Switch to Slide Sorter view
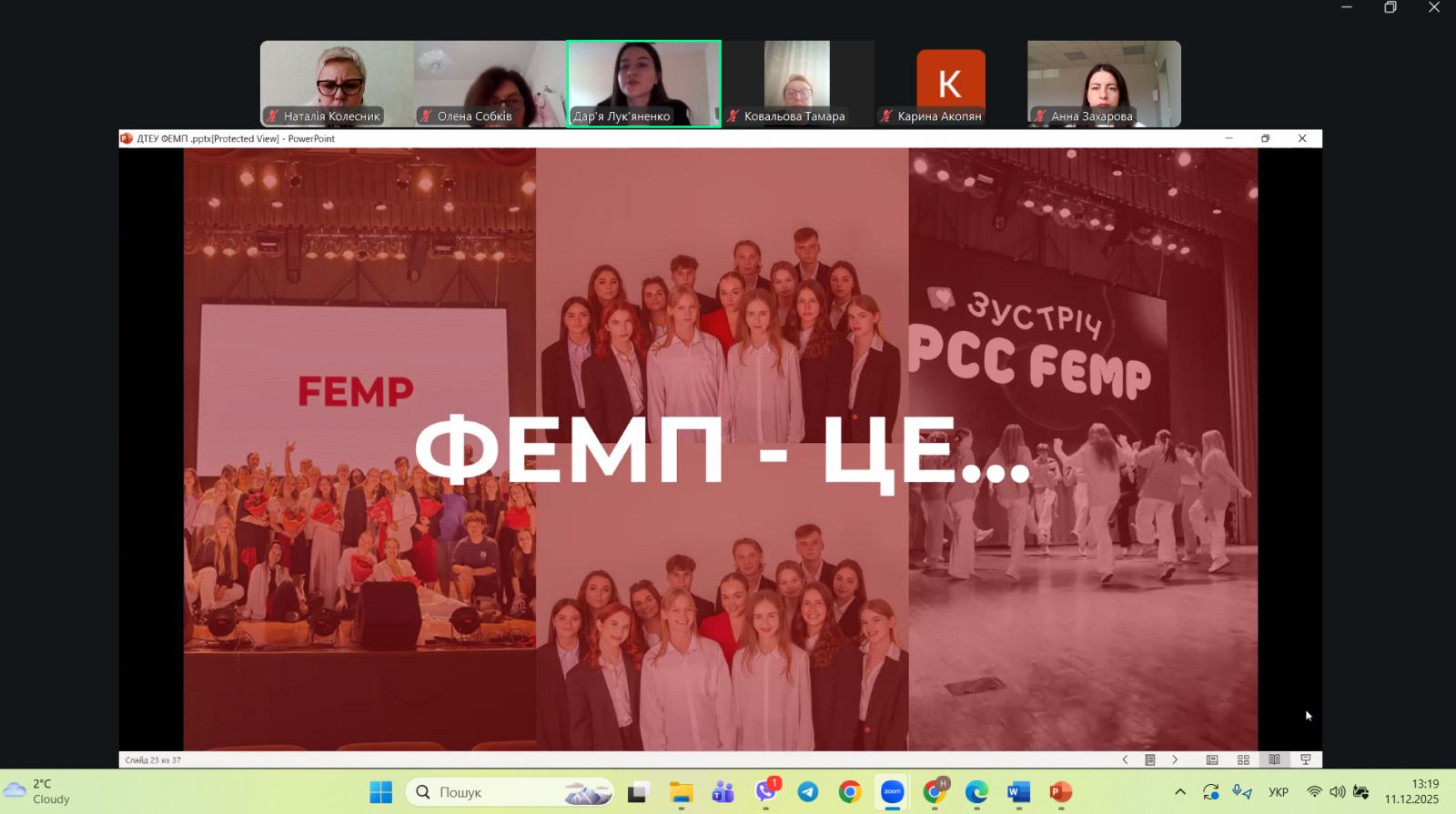 (1243, 759)
